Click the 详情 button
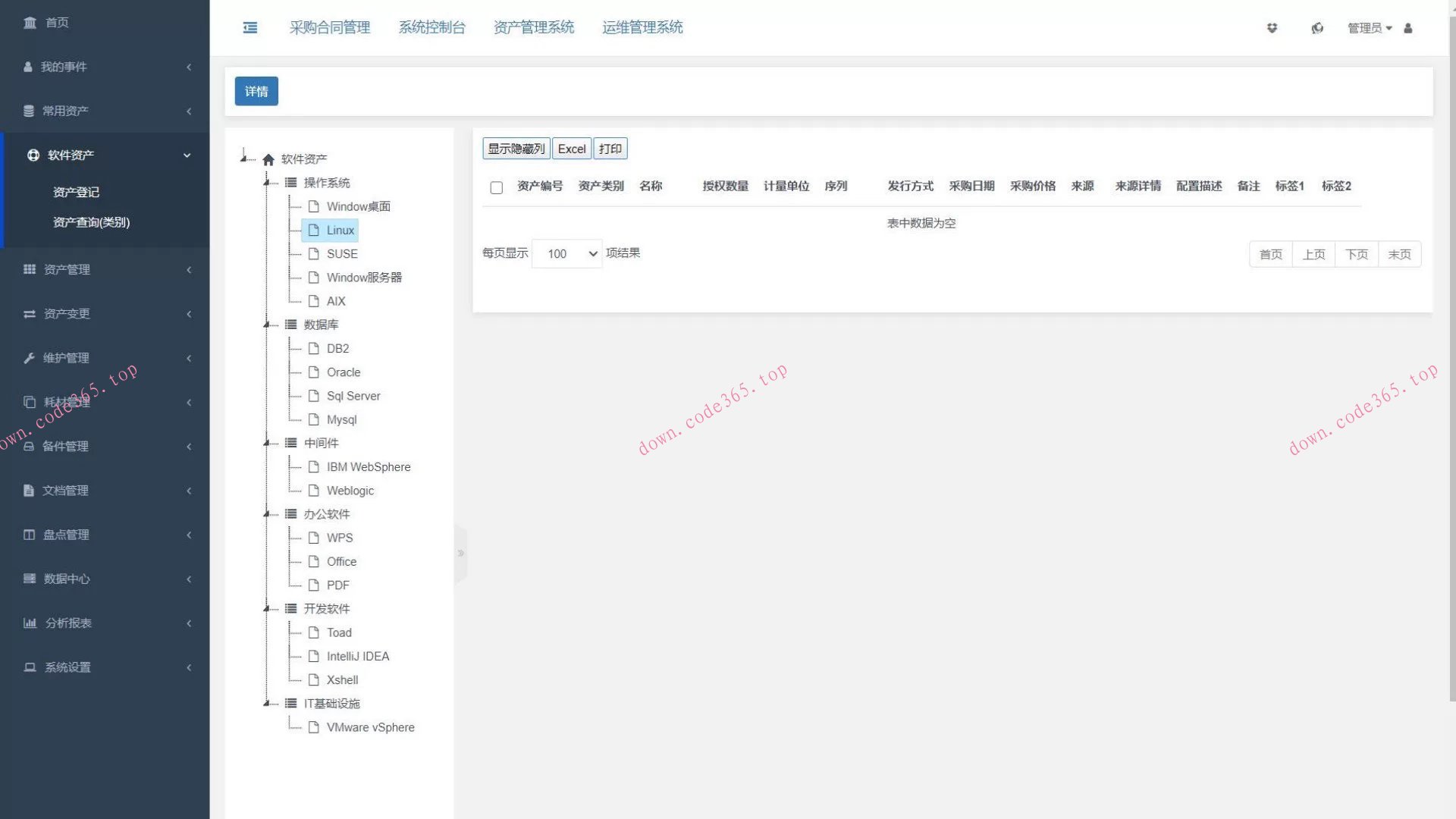The image size is (1456, 819). (256, 92)
